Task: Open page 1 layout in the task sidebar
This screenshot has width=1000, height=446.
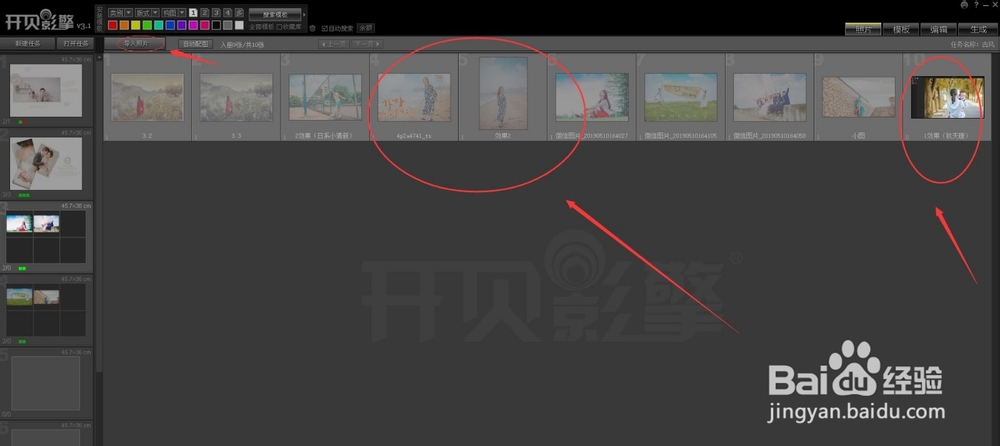Action: coord(46,90)
